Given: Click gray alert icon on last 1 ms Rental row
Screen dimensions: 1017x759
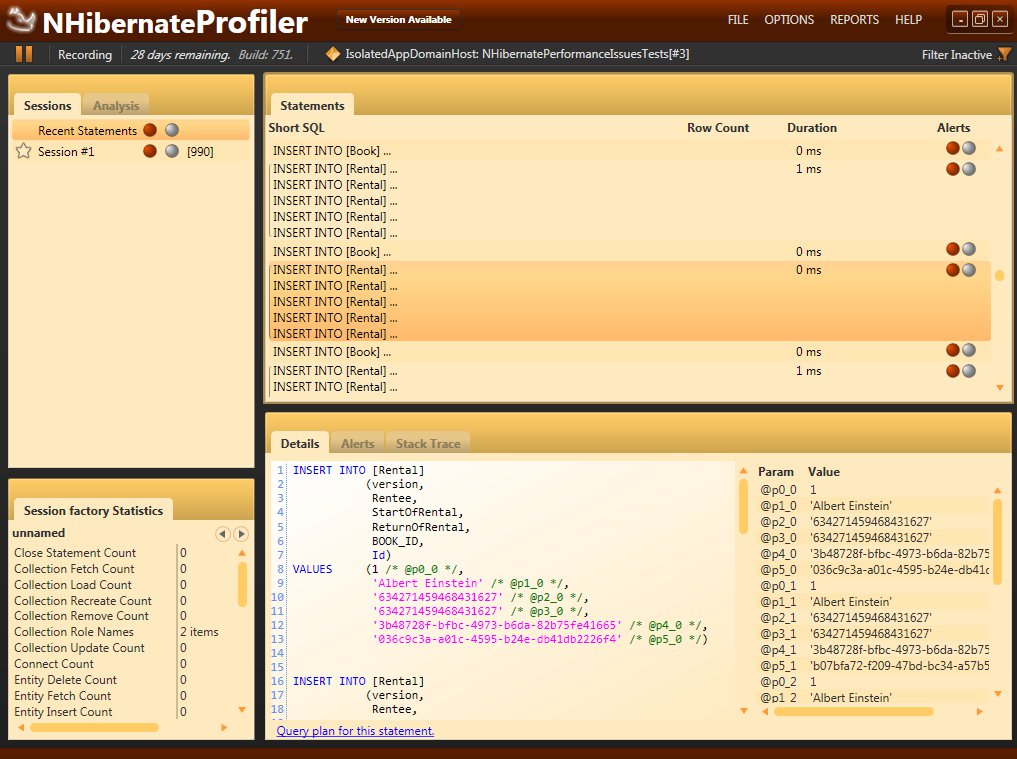Looking at the screenshot, I should [969, 371].
